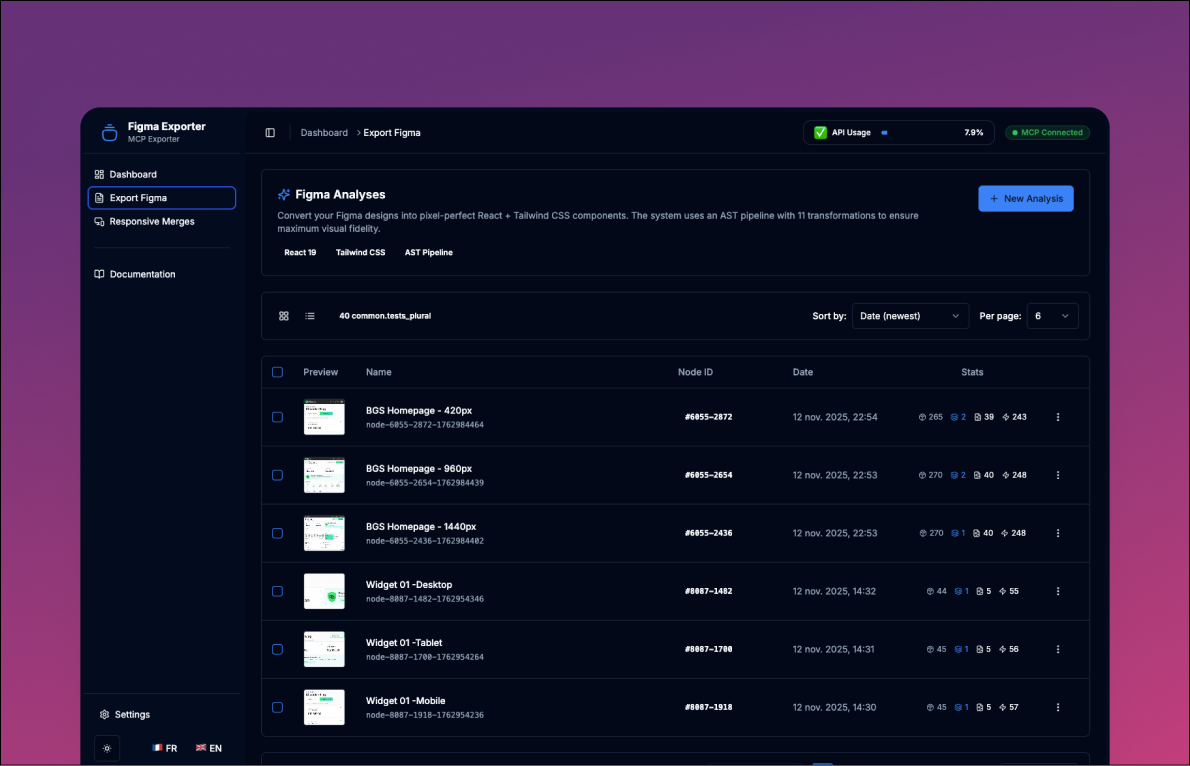Viewport: 1190px width, 766px height.
Task: Click the Tailwind CSS tag
Action: click(360, 253)
